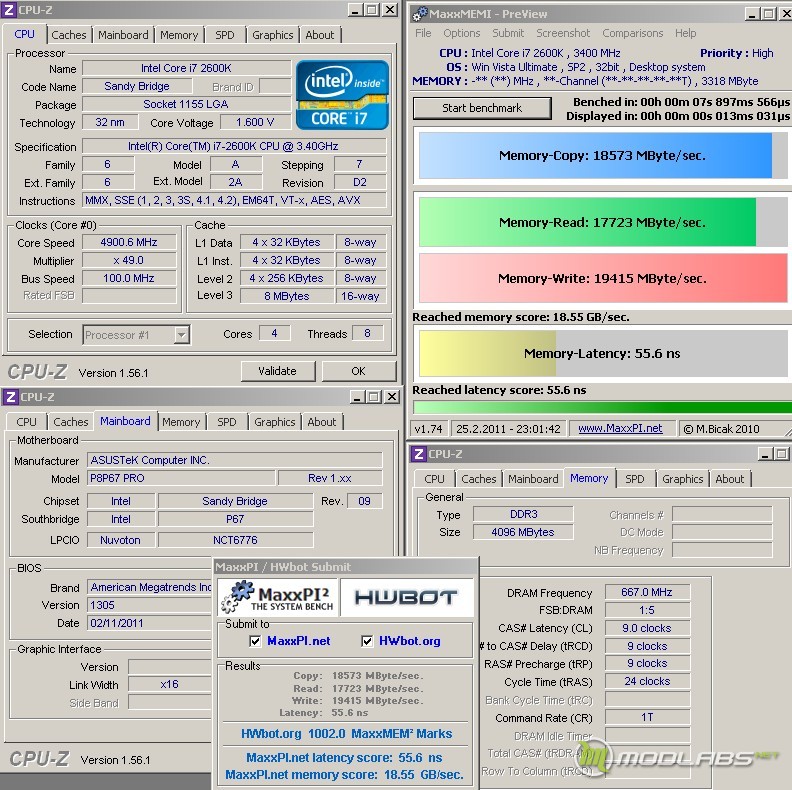Select Graphics tab in Memory CPU-Z window
This screenshot has width=792, height=790.
pos(682,479)
